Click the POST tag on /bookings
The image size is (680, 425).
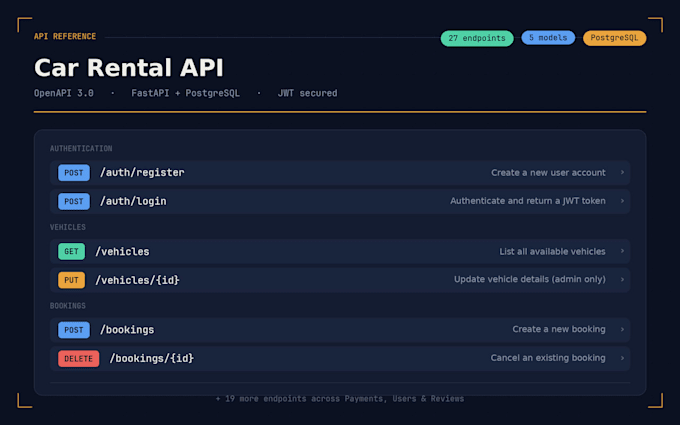74,330
